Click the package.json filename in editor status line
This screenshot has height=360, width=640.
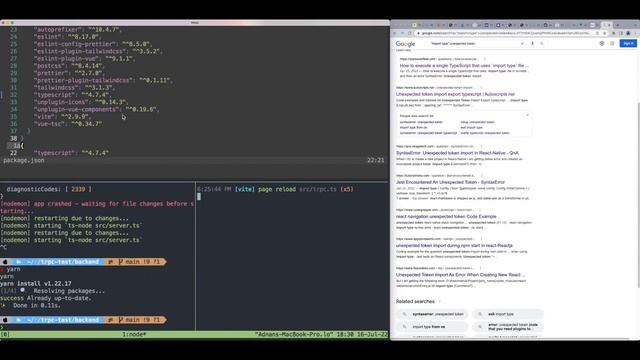coord(24,160)
